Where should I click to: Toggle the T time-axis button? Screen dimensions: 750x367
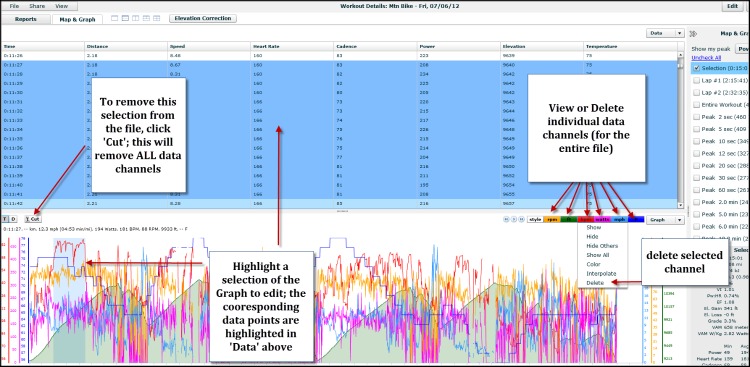point(5,219)
